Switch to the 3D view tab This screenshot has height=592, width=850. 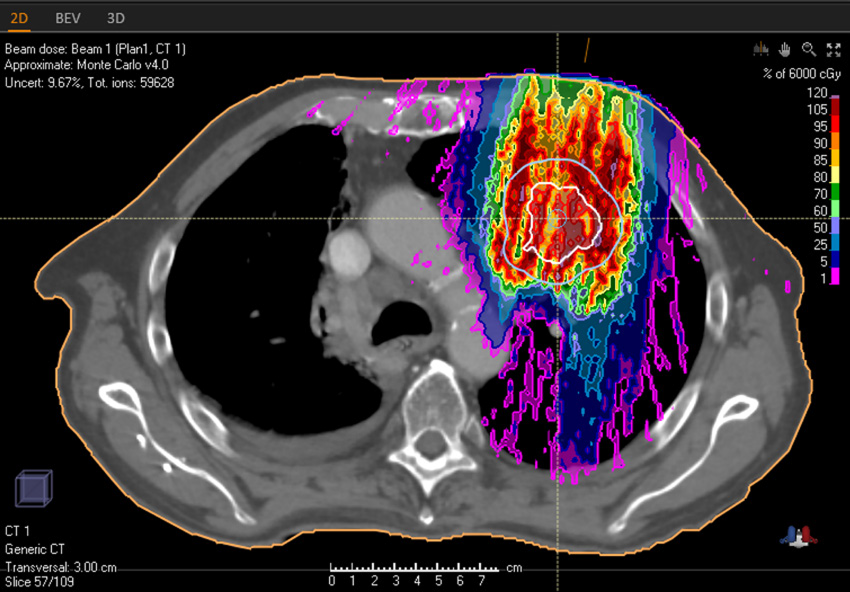tap(116, 18)
